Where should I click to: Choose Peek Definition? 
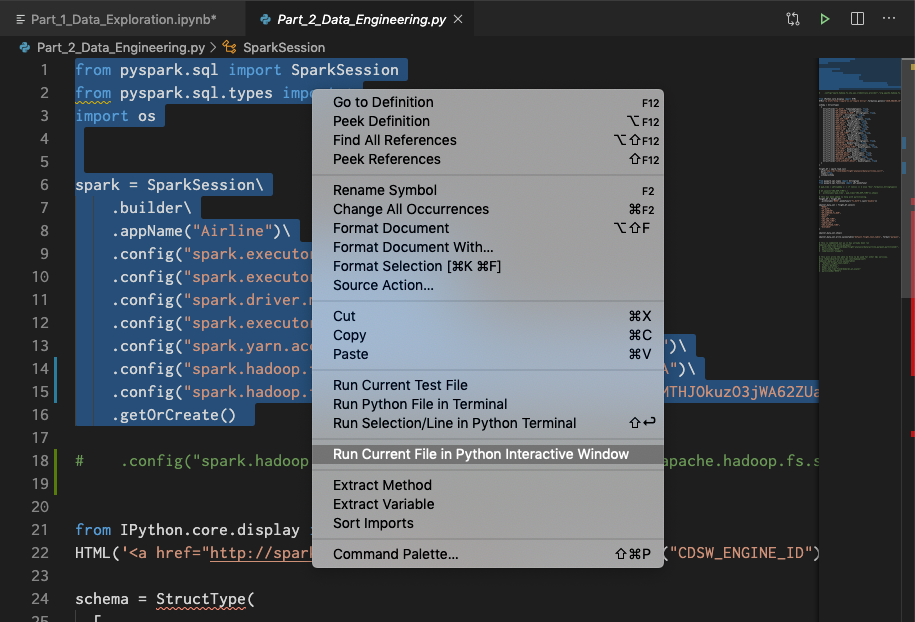[488, 121]
